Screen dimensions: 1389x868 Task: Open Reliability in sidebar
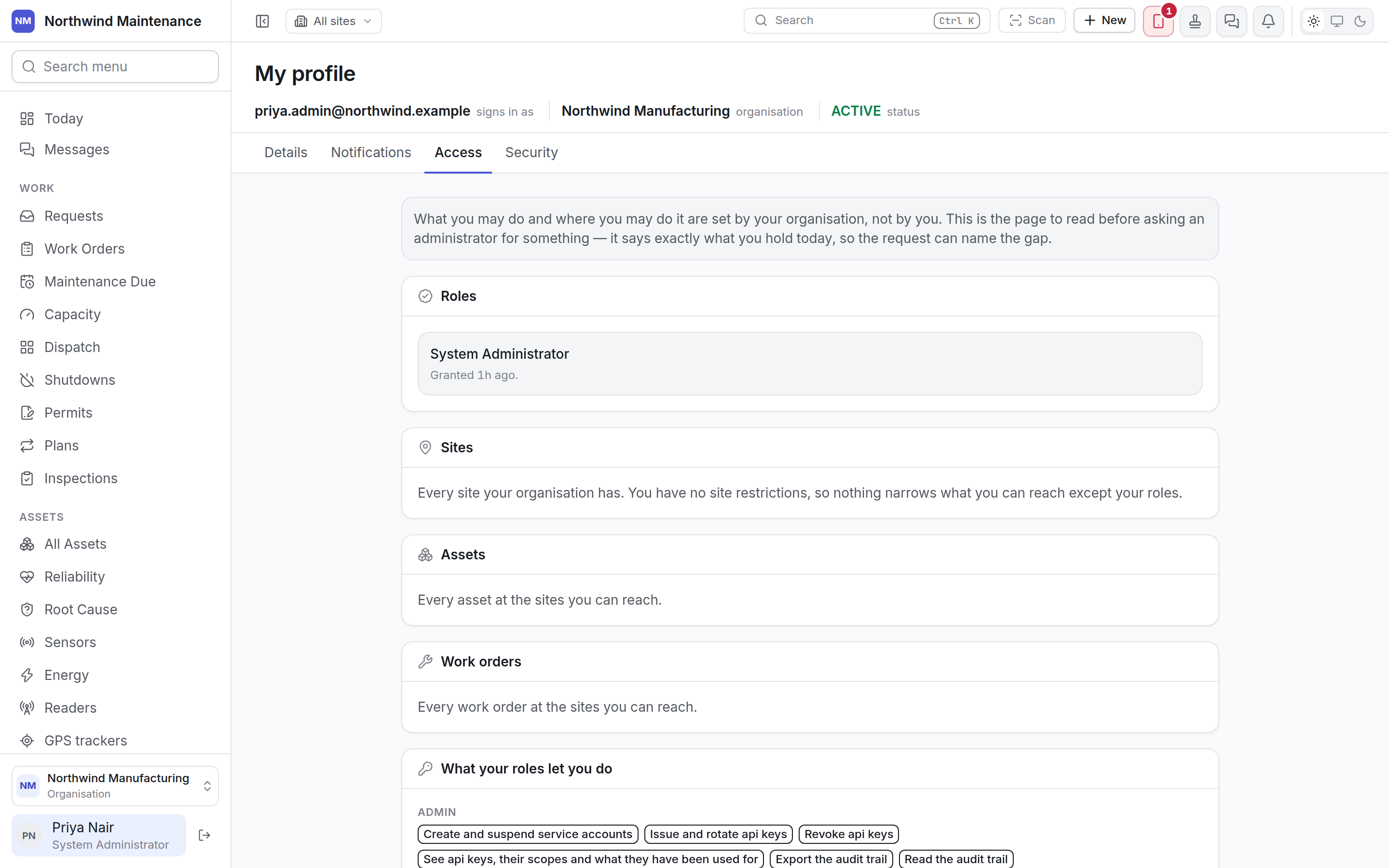[115, 576]
